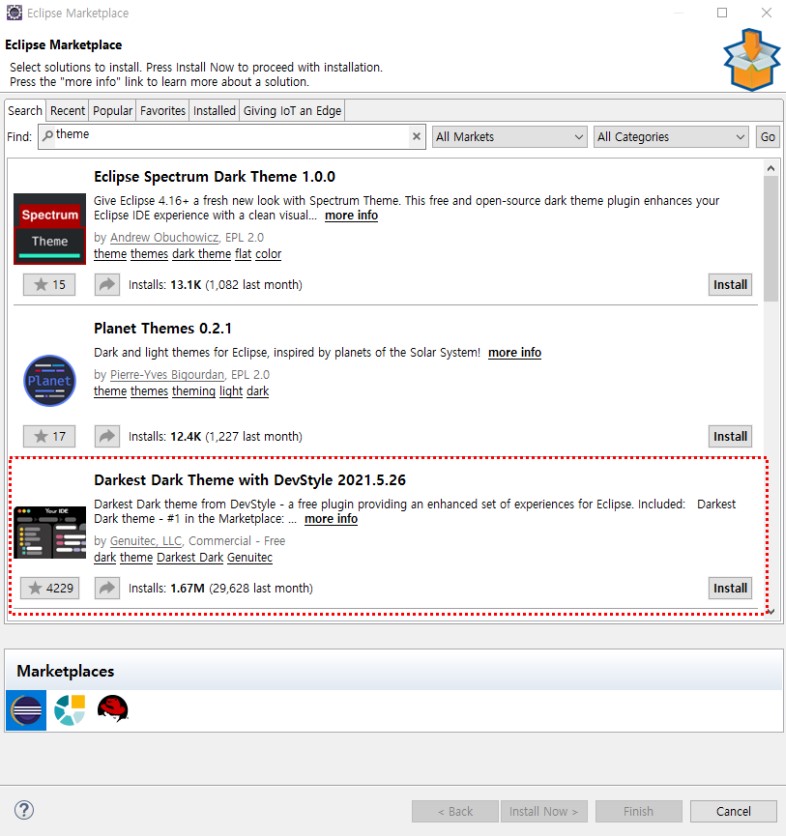Click the 'flat' tag under Spectrum Theme

tap(243, 254)
